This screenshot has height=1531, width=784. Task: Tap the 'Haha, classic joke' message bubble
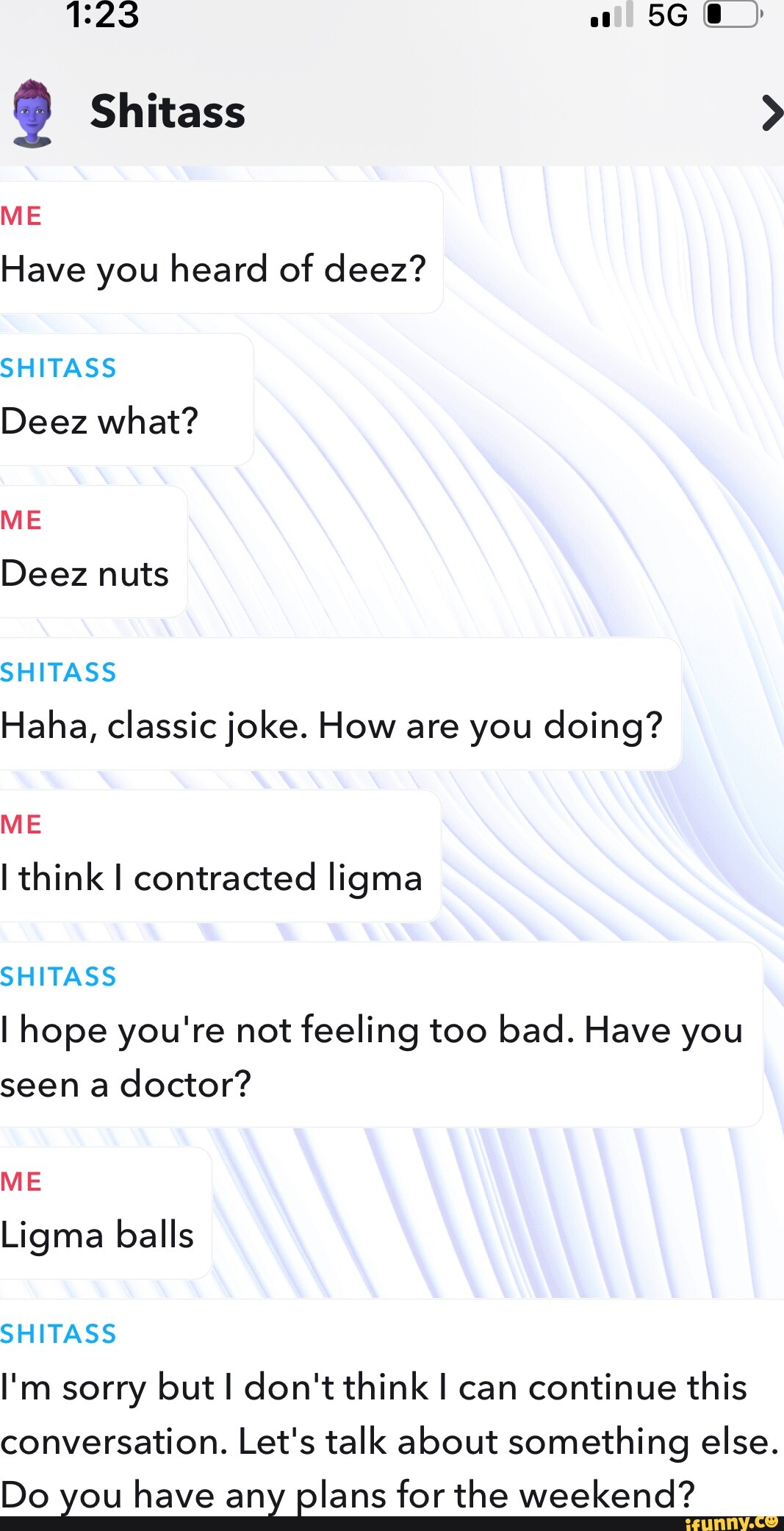(x=331, y=725)
